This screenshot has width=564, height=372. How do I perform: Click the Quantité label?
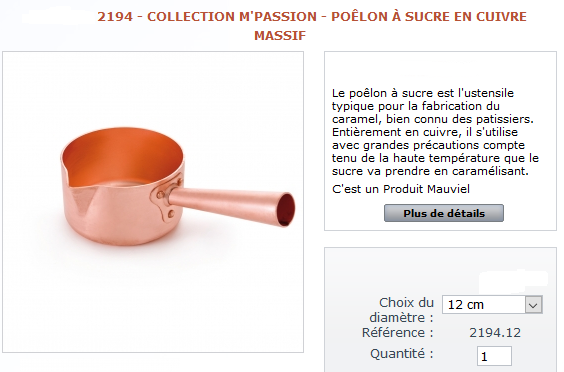[x=402, y=354]
